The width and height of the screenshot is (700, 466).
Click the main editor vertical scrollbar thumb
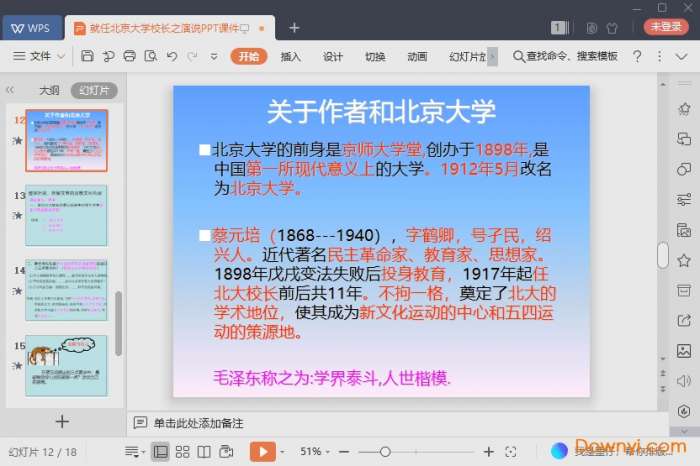[663, 255]
